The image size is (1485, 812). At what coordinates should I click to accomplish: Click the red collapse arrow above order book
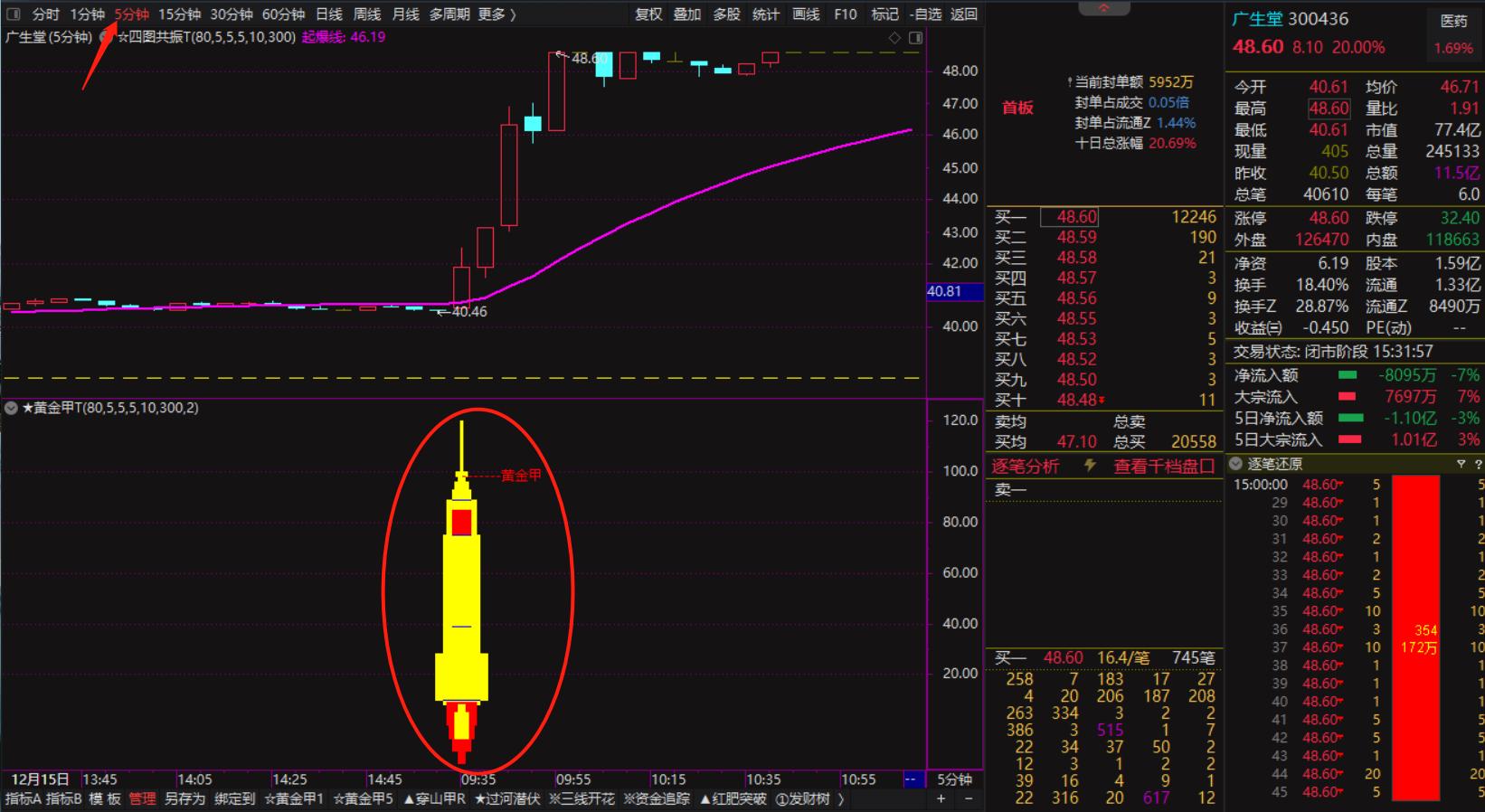click(1104, 7)
